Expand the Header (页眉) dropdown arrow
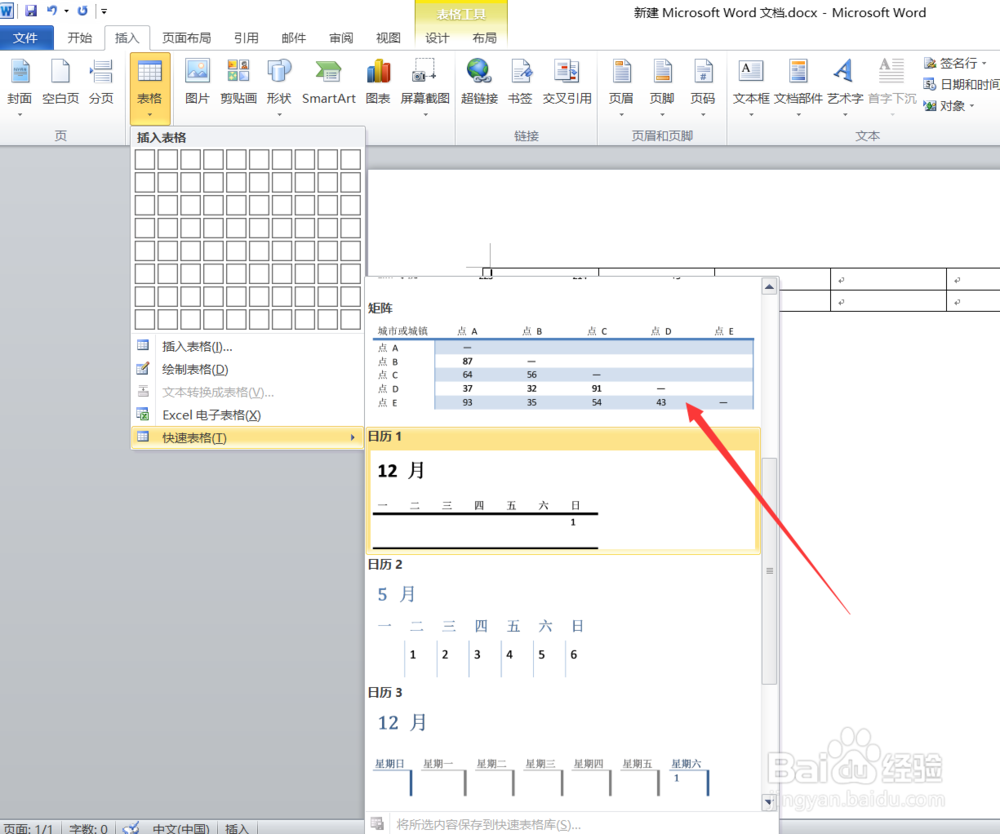 point(621,115)
